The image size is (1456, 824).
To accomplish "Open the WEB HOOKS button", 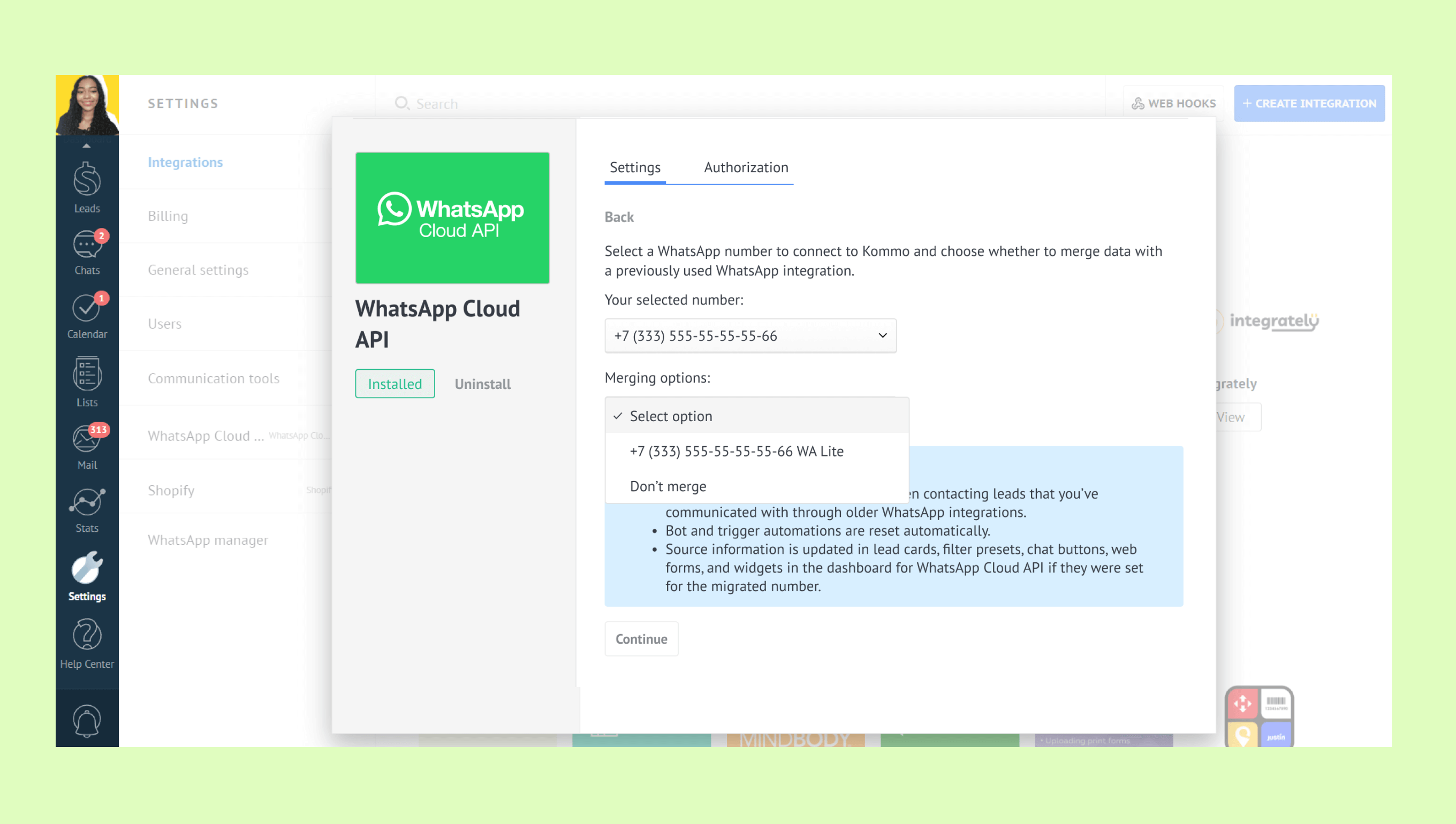I will pyautogui.click(x=1173, y=104).
